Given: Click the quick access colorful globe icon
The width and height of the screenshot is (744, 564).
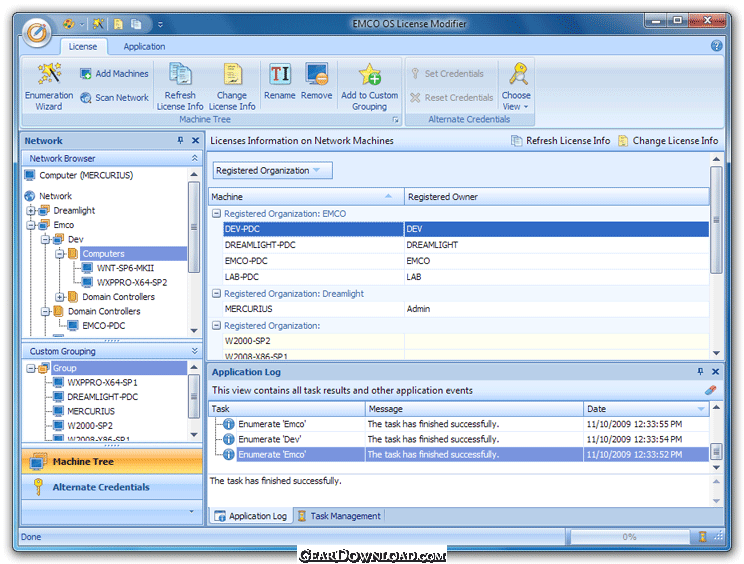Looking at the screenshot, I should (x=69, y=24).
